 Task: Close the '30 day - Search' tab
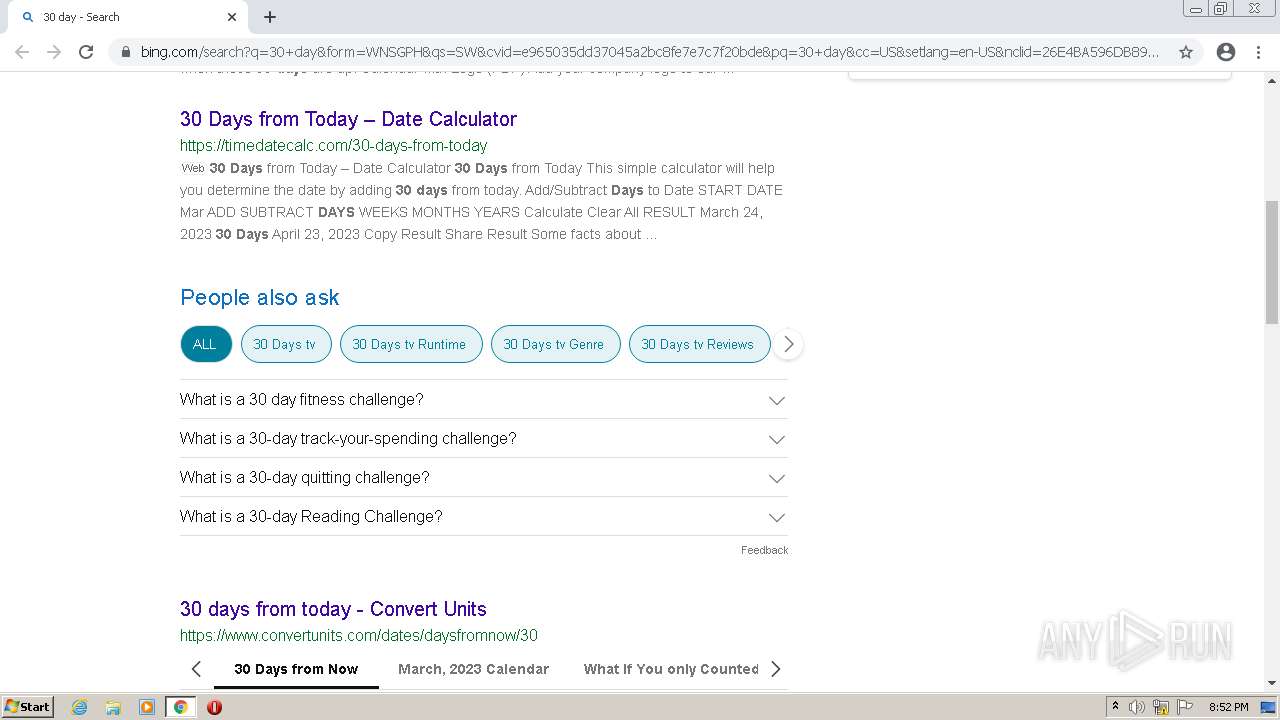(232, 17)
